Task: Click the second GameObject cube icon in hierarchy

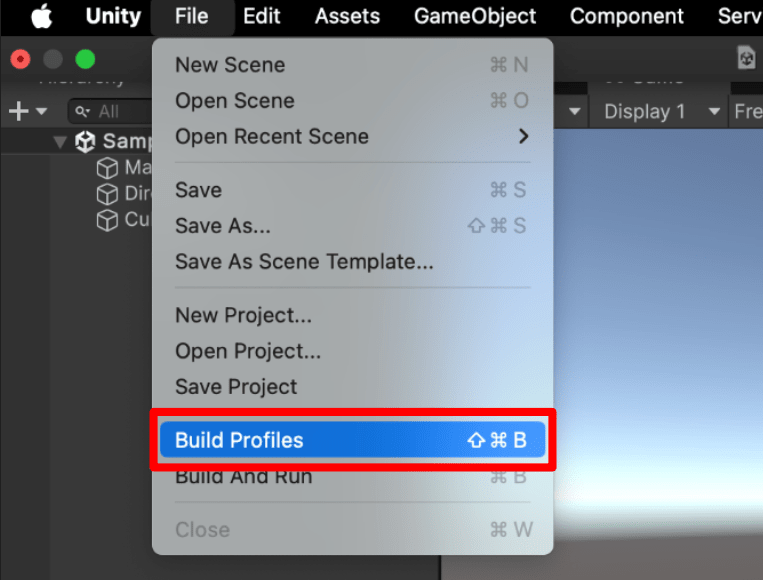Action: point(107,194)
